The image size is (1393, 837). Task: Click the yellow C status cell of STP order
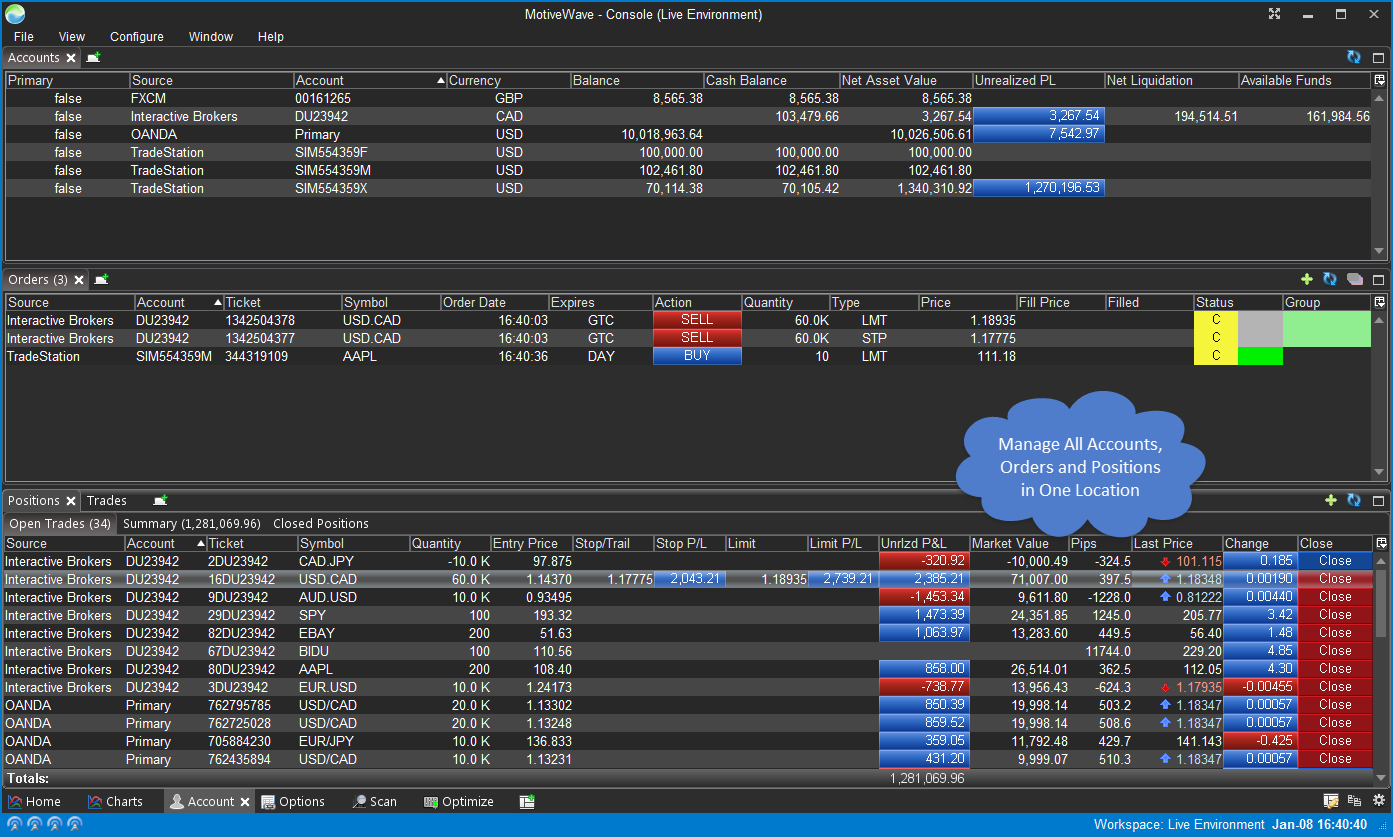[1216, 338]
